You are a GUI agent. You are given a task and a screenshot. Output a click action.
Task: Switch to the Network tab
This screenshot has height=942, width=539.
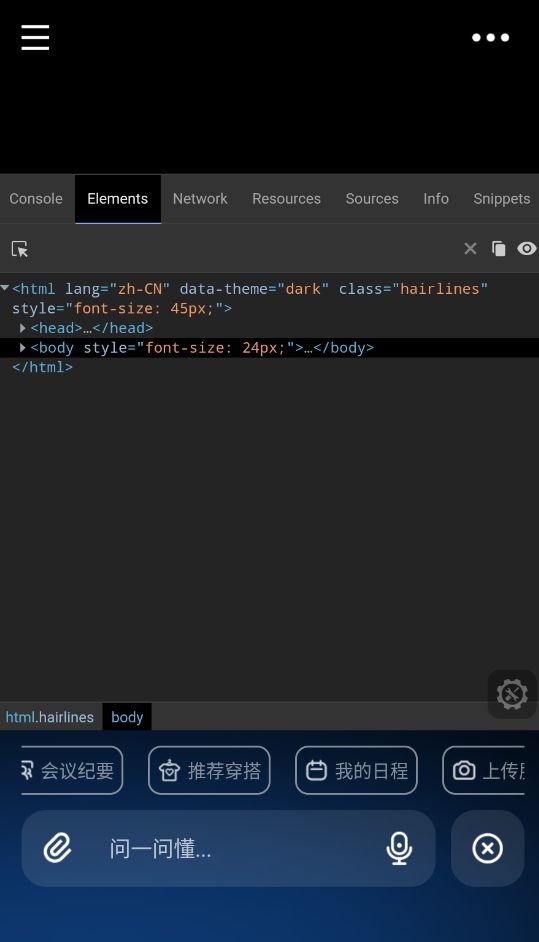click(x=200, y=199)
